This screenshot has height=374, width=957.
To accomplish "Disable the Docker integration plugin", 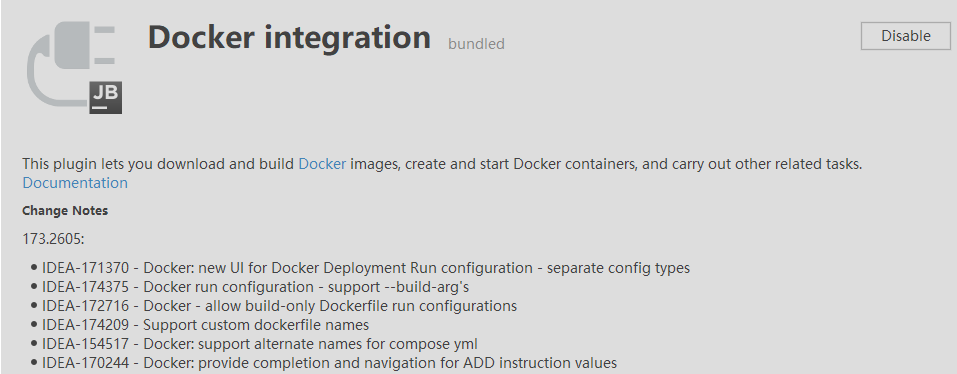I will pos(906,36).
